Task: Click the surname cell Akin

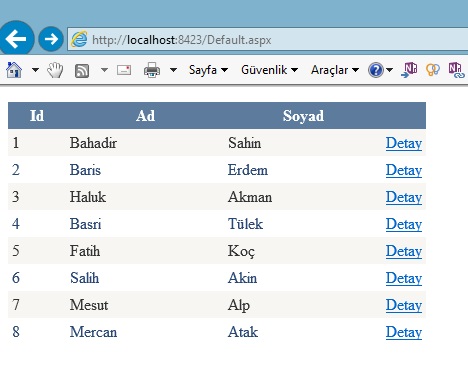Action: pyautogui.click(x=242, y=278)
